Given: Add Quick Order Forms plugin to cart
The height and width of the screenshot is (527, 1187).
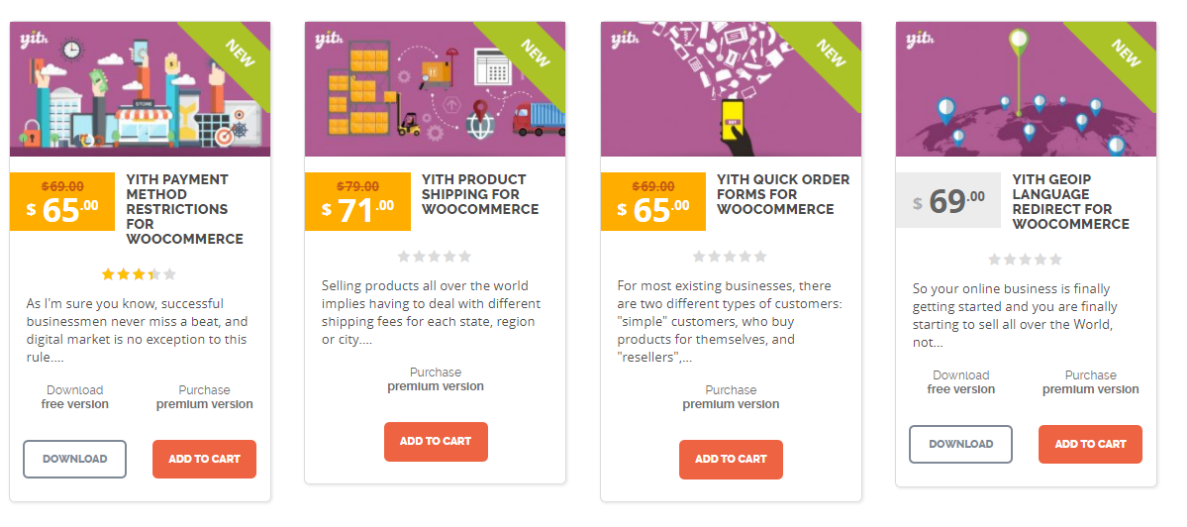Looking at the screenshot, I should [730, 459].
